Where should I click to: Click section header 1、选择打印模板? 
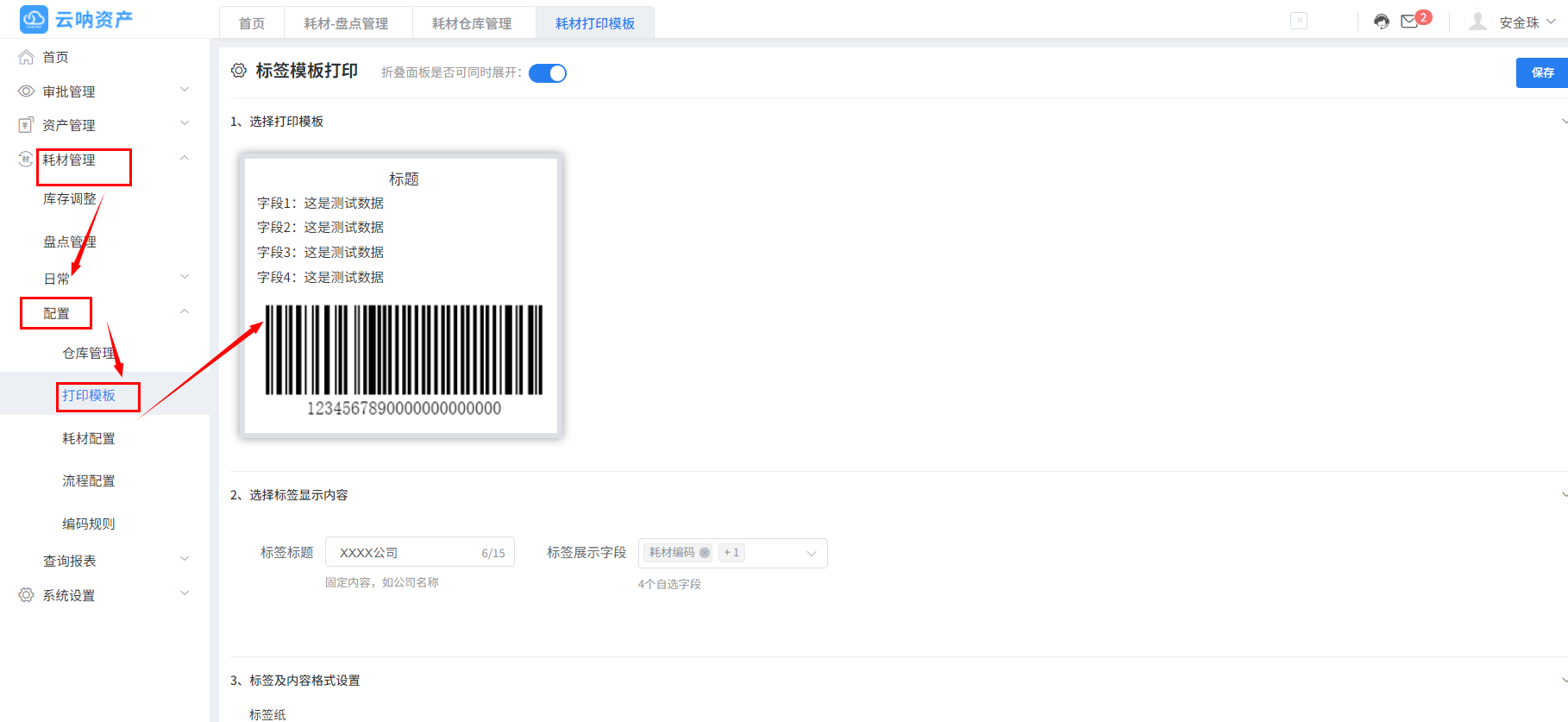coord(277,122)
